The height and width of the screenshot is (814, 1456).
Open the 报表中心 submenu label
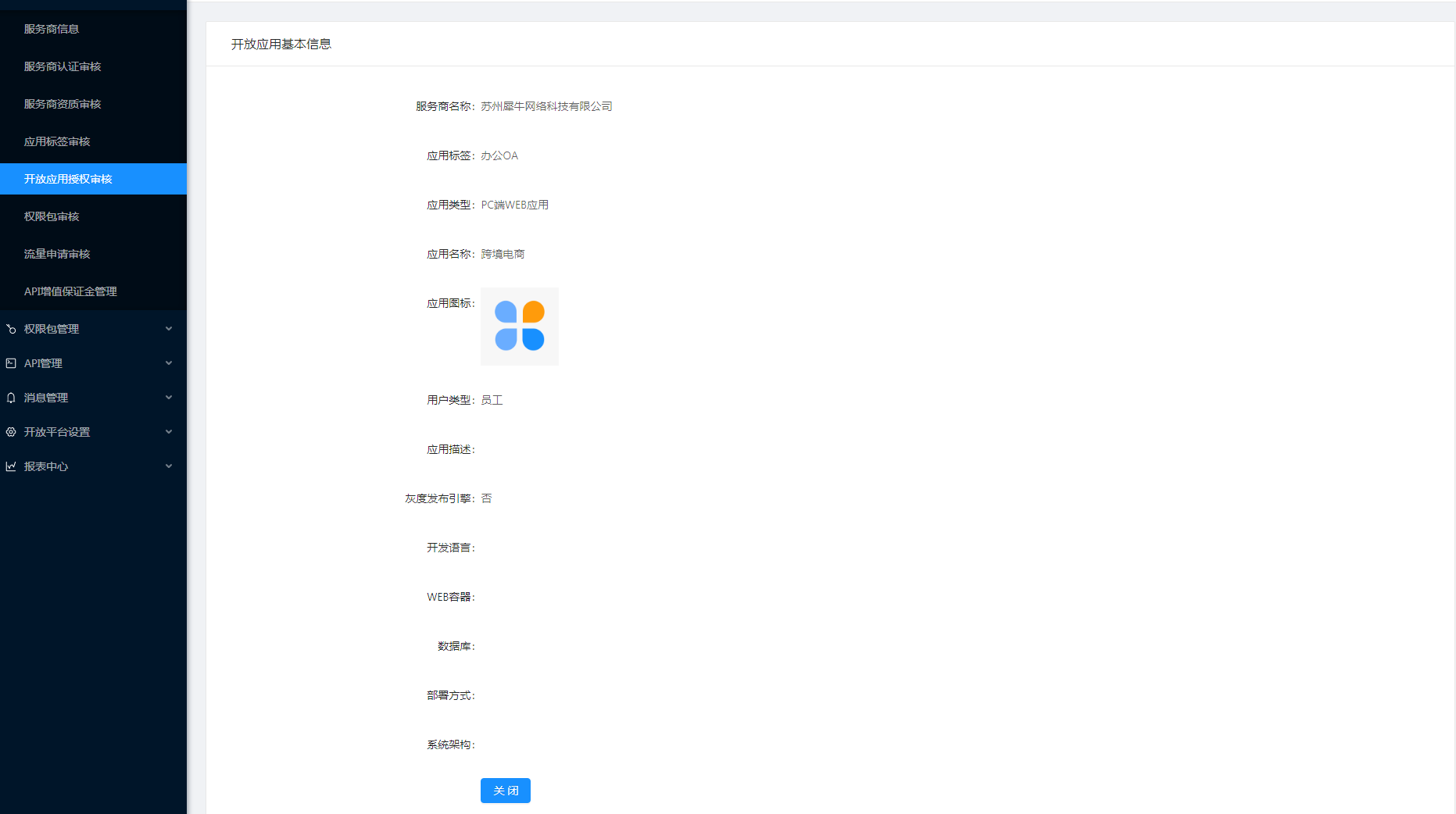coord(46,466)
